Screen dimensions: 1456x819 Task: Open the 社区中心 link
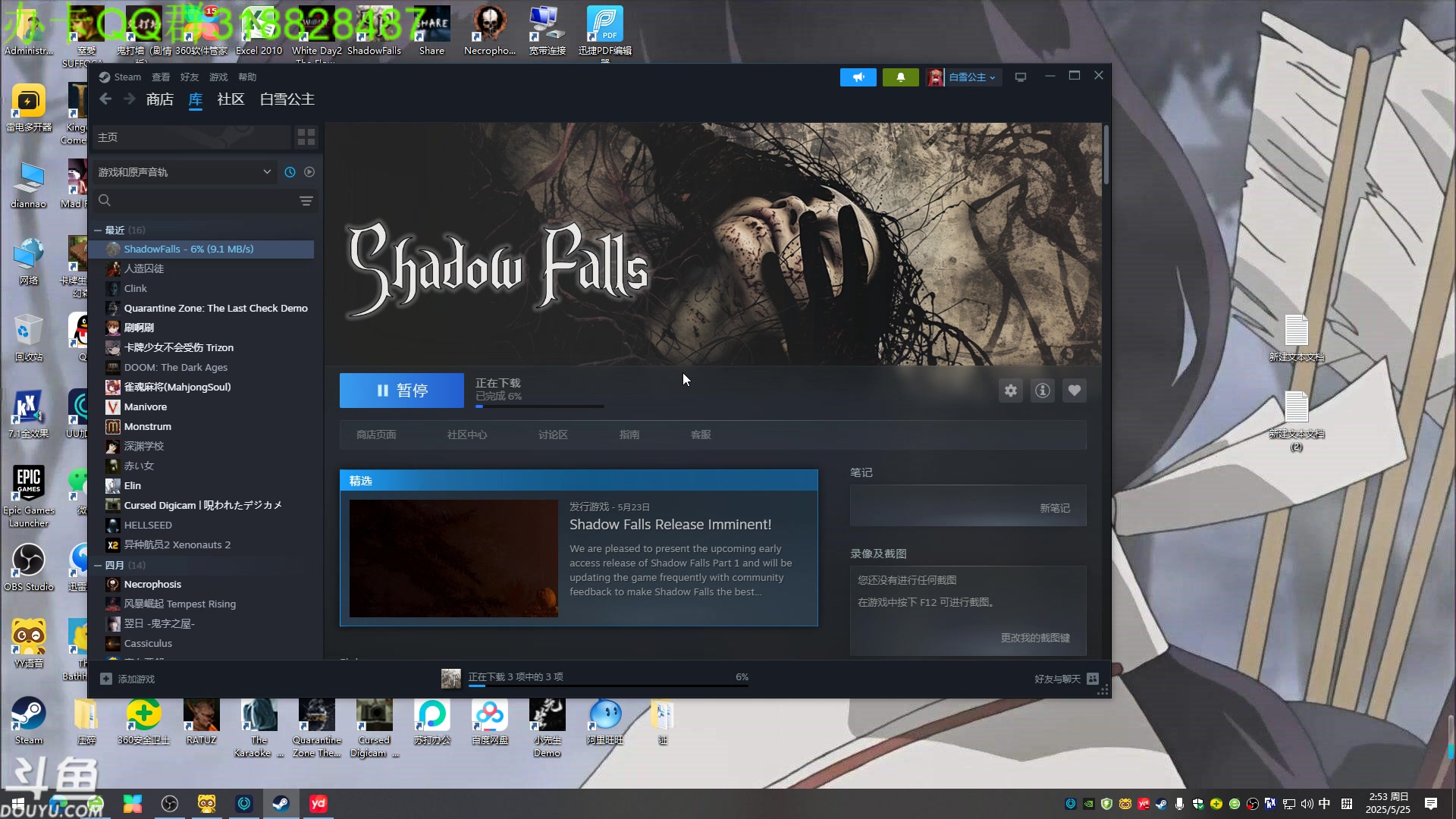pos(467,435)
